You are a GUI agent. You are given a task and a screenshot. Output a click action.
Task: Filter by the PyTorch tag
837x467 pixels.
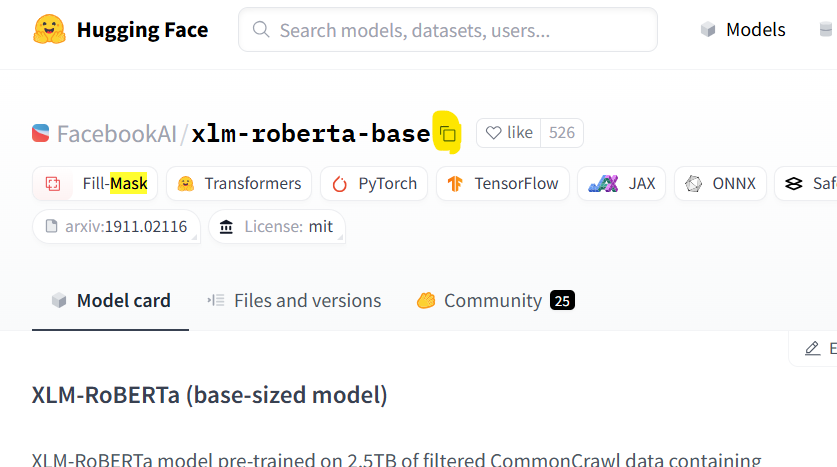(x=374, y=184)
